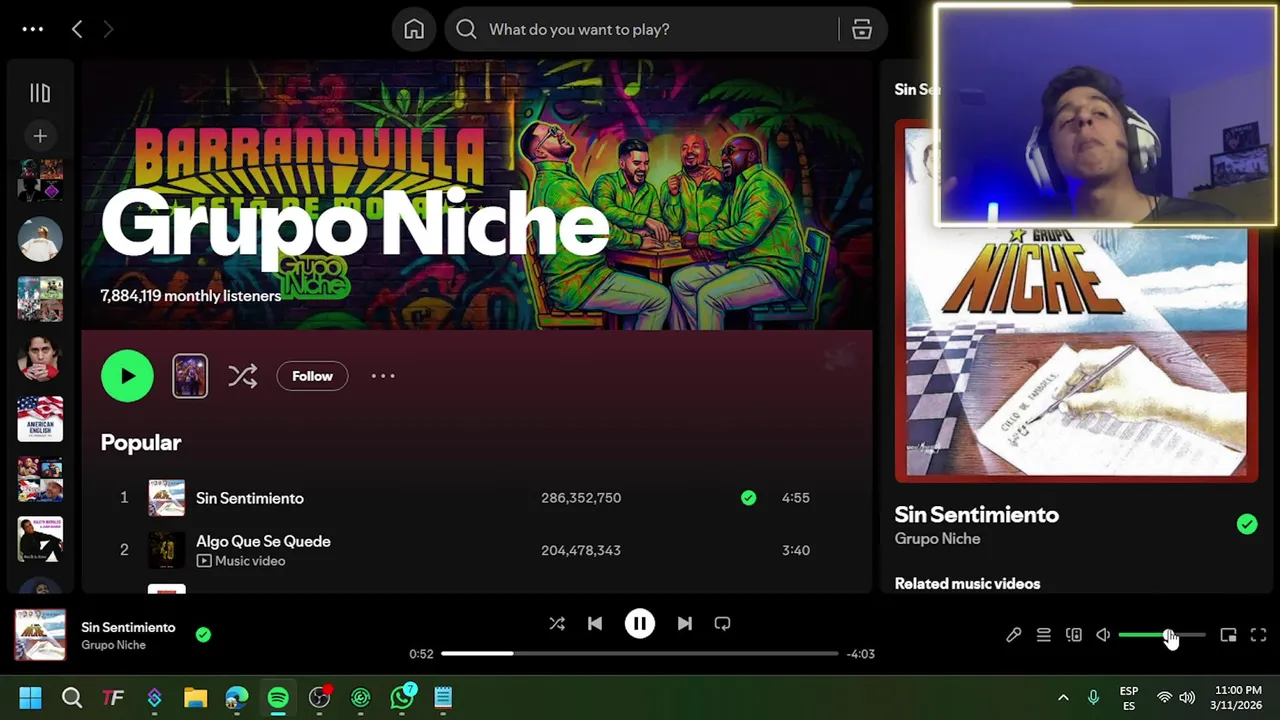Toggle the saved checkmark in Now Playing panel
Viewport: 1280px width, 720px height.
click(1246, 524)
